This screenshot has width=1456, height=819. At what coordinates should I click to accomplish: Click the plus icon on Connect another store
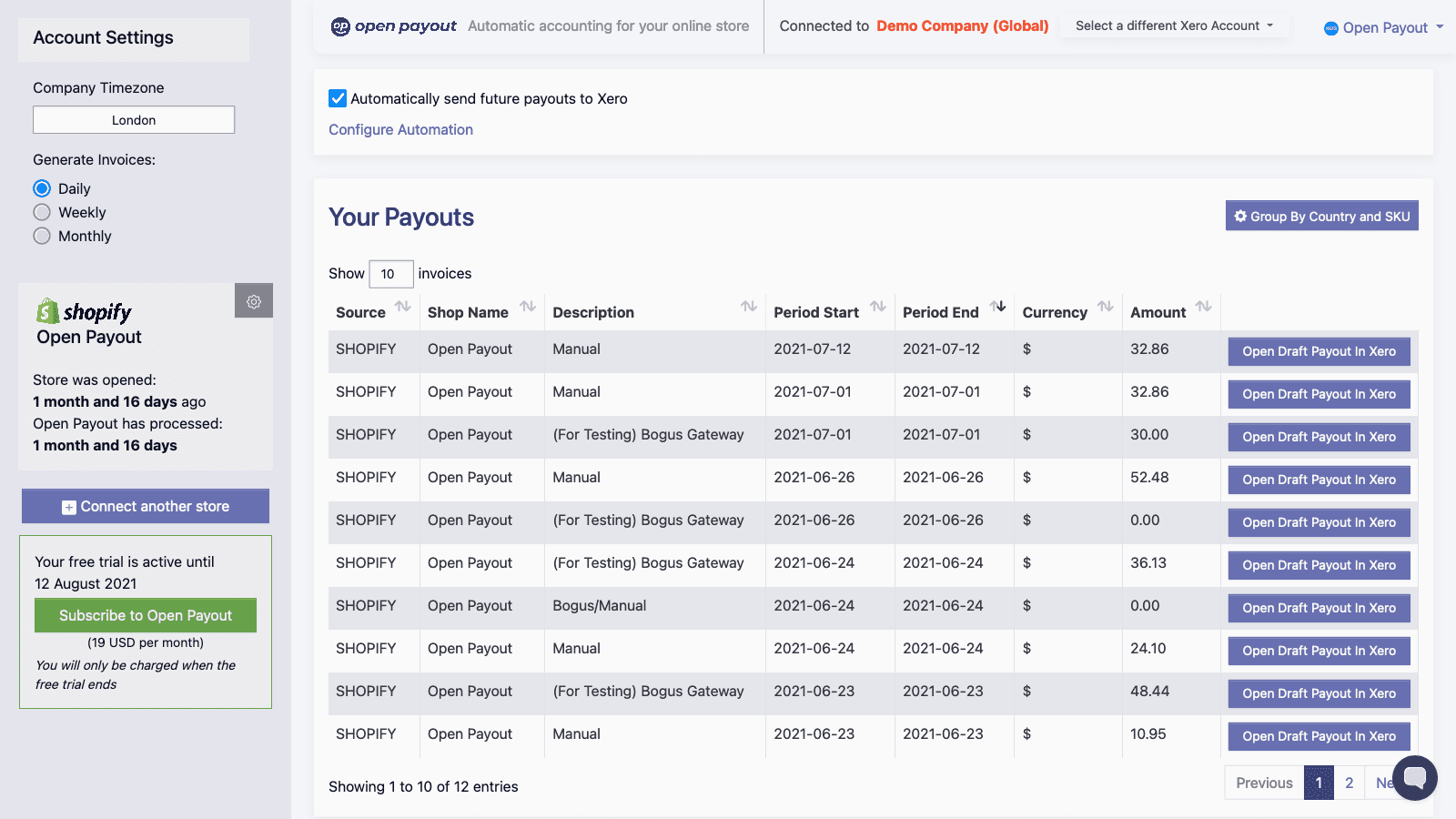coord(68,506)
